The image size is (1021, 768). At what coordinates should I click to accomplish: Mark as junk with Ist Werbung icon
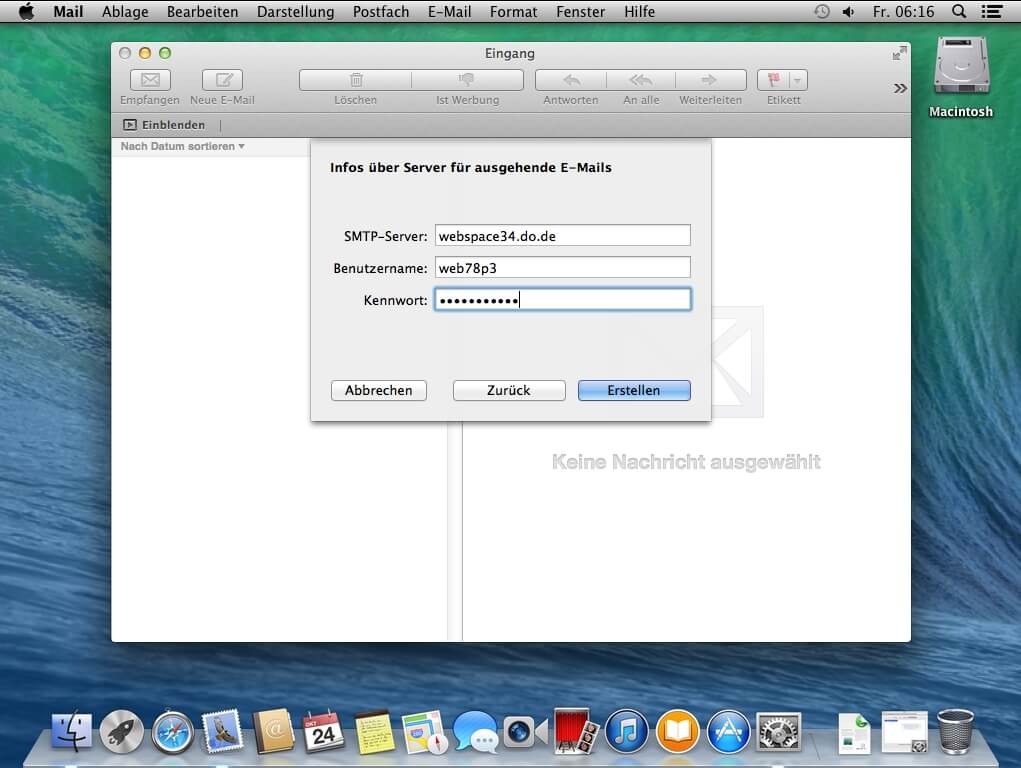(x=467, y=80)
